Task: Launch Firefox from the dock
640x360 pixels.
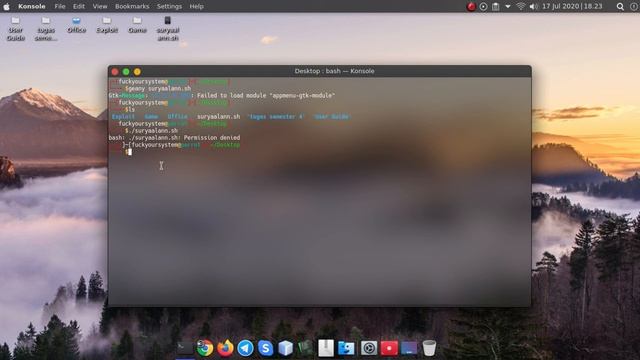Action: [225, 348]
